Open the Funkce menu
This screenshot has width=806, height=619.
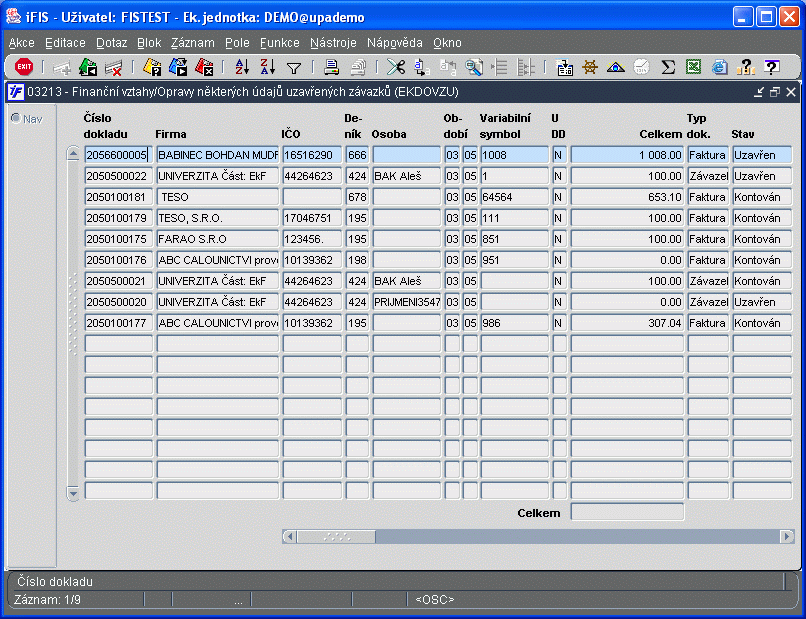click(280, 43)
